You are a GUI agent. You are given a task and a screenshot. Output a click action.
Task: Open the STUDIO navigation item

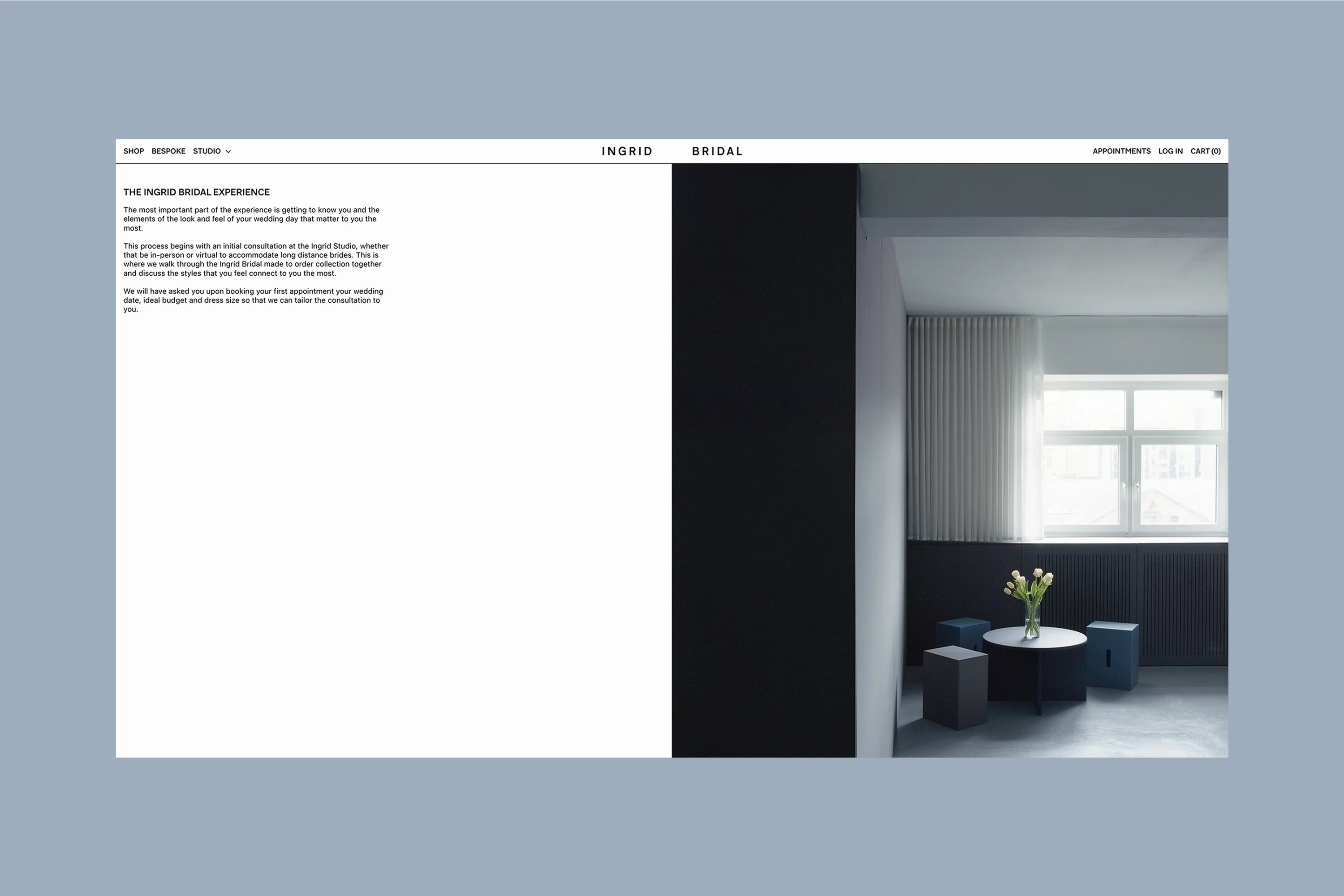pos(207,151)
